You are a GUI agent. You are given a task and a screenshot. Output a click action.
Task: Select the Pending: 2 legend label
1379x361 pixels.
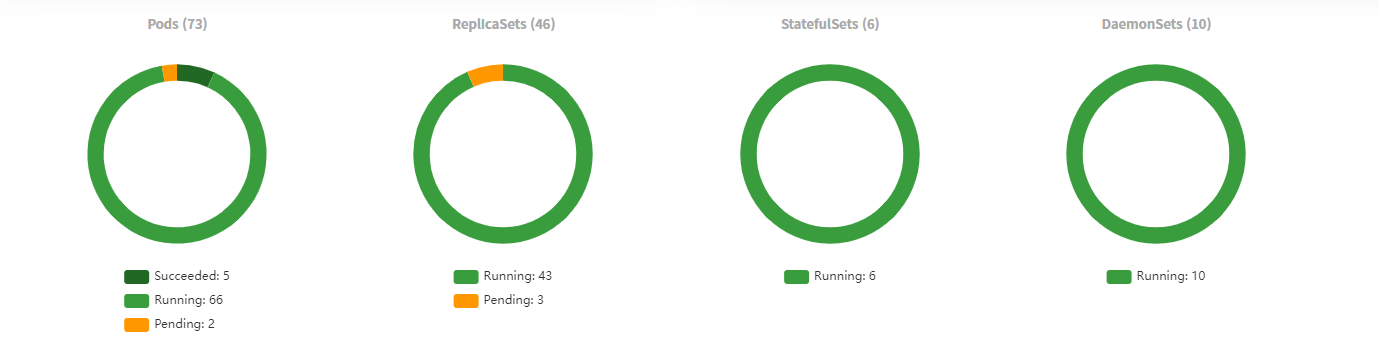click(x=185, y=324)
